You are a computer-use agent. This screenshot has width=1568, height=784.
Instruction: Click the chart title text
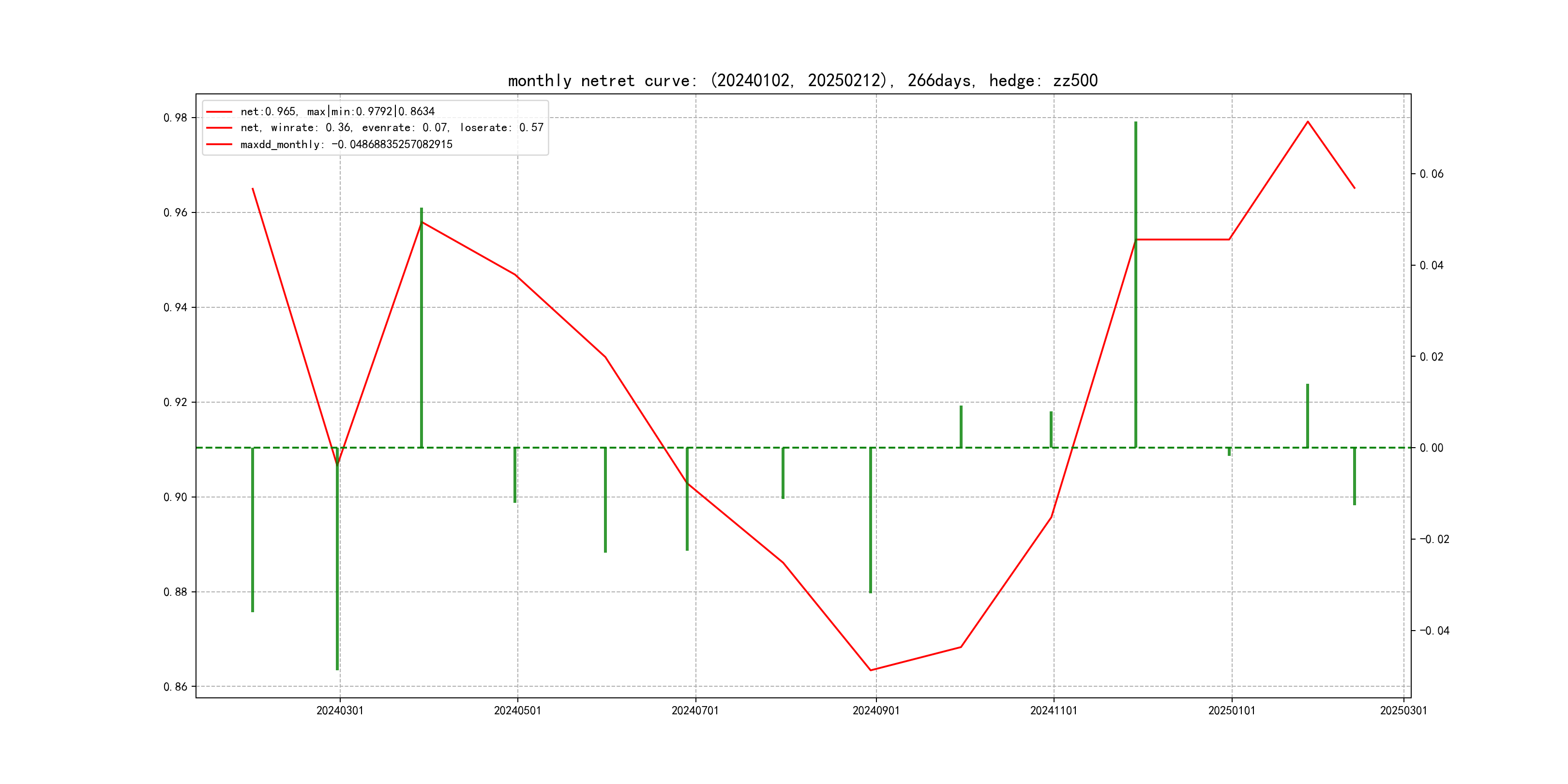point(802,80)
